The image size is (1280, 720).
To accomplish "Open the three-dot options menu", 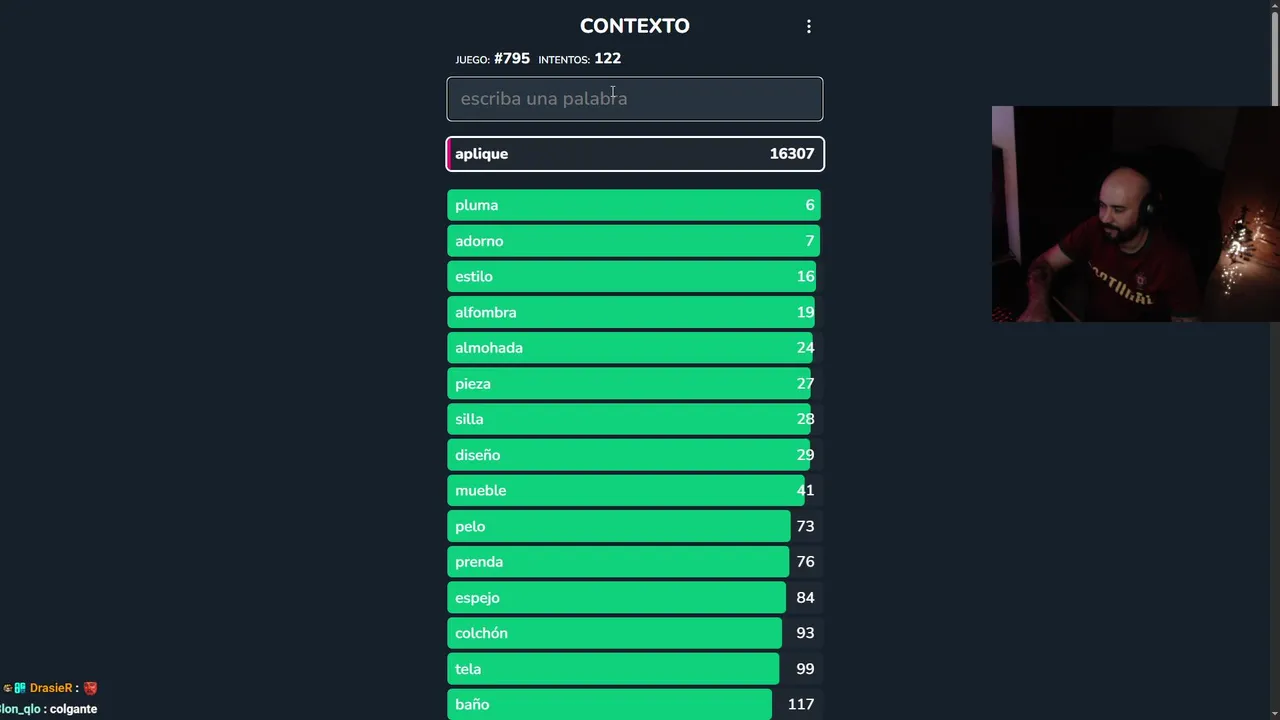I will (809, 27).
